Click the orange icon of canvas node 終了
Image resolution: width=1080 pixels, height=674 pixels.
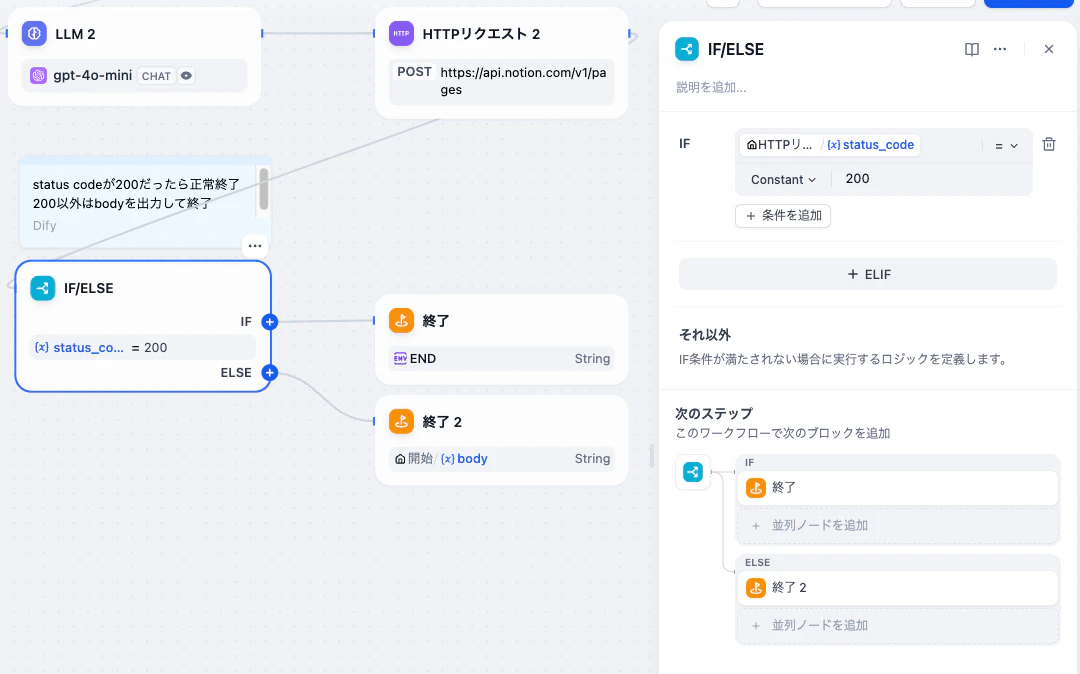(402, 321)
